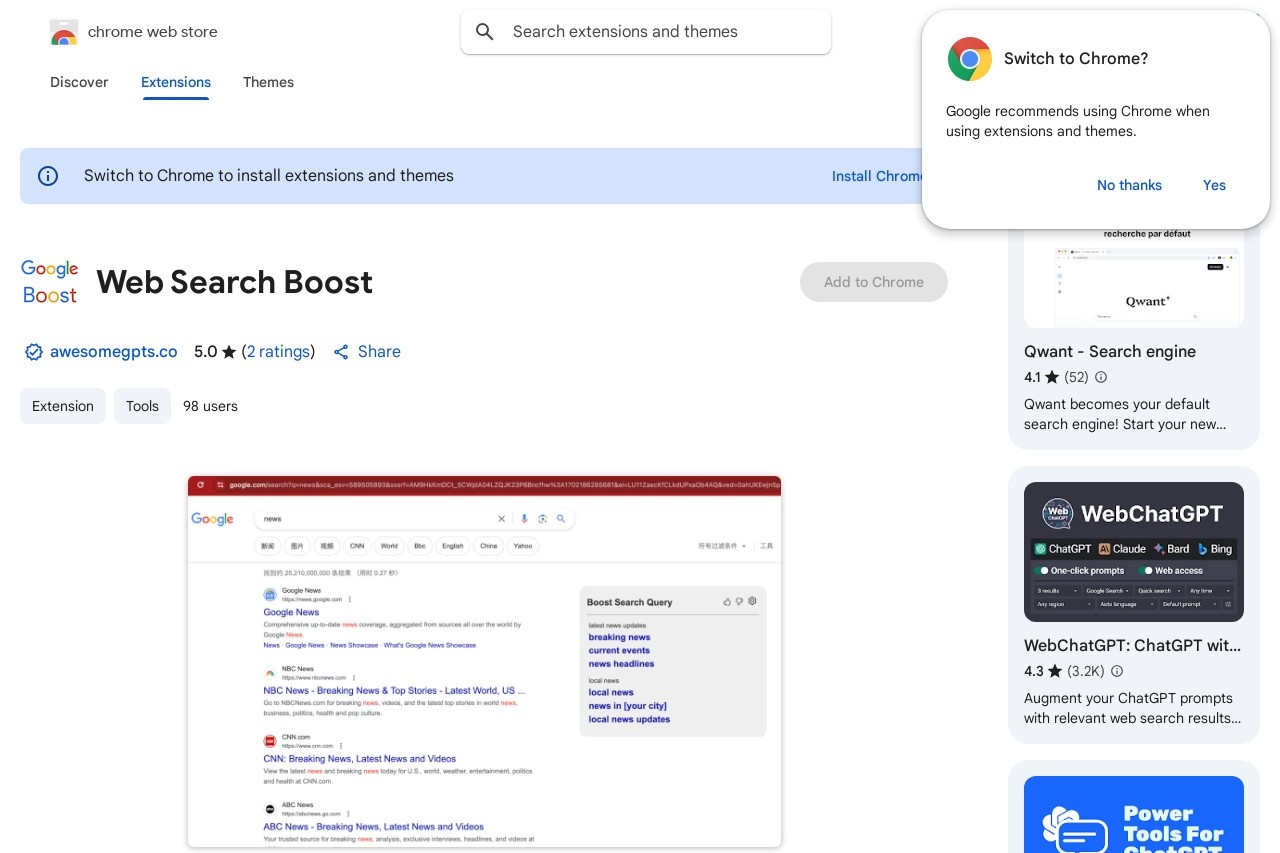Click the Add to Chrome button
The height and width of the screenshot is (853, 1280).
(x=874, y=282)
